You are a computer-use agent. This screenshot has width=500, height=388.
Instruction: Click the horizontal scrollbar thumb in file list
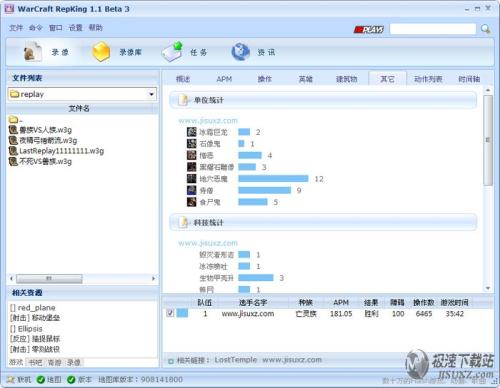[x=49, y=278]
